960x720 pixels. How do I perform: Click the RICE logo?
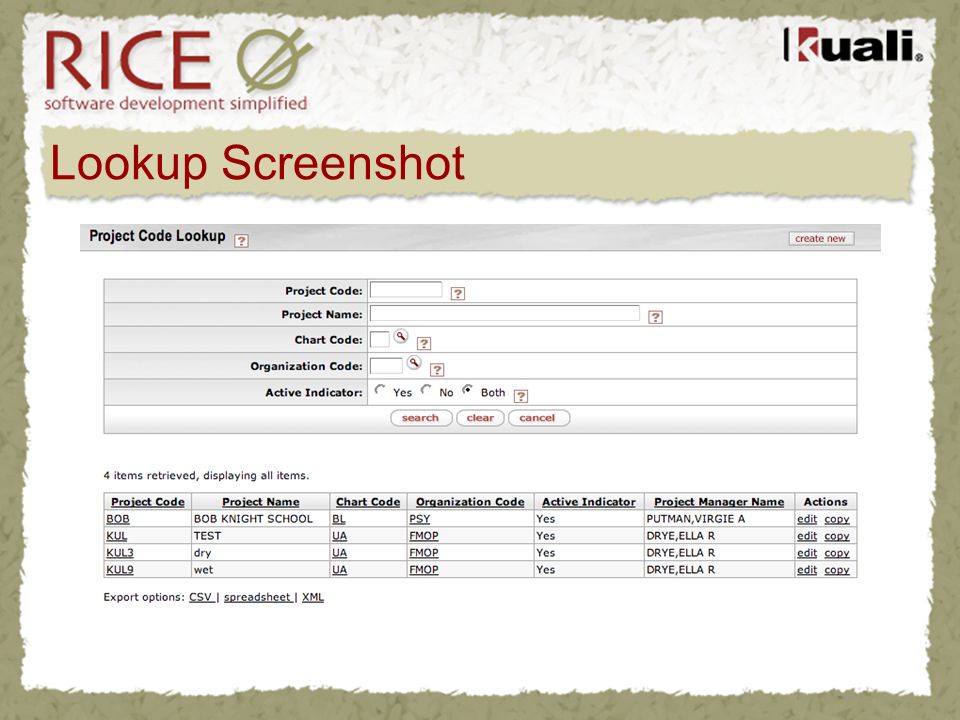[178, 69]
